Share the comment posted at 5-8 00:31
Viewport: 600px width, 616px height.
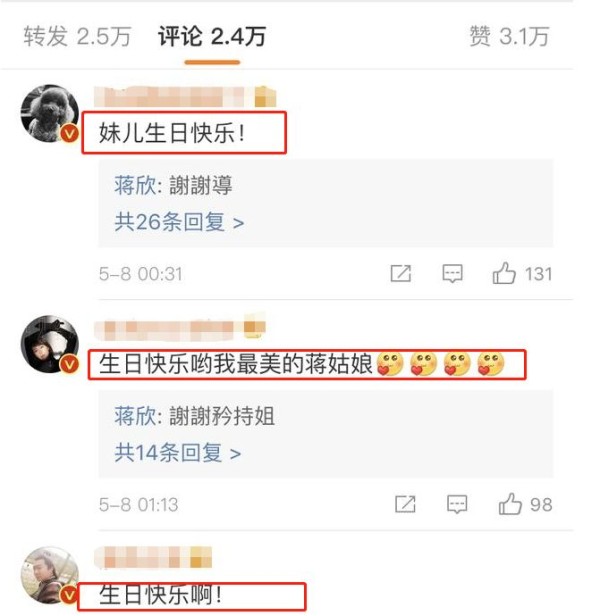[x=401, y=273]
